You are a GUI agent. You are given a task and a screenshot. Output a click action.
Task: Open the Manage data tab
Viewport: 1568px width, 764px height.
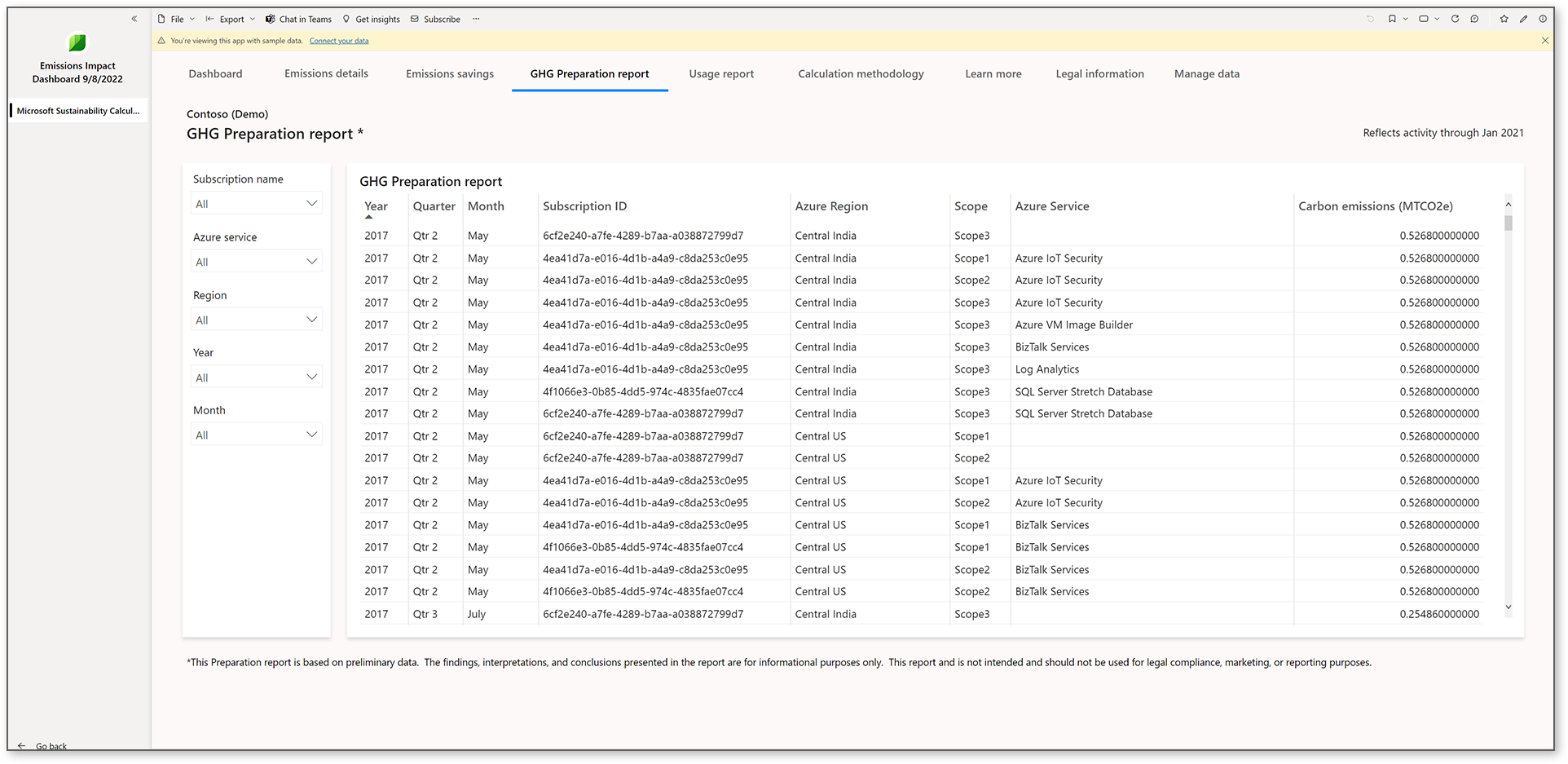pos(1206,73)
